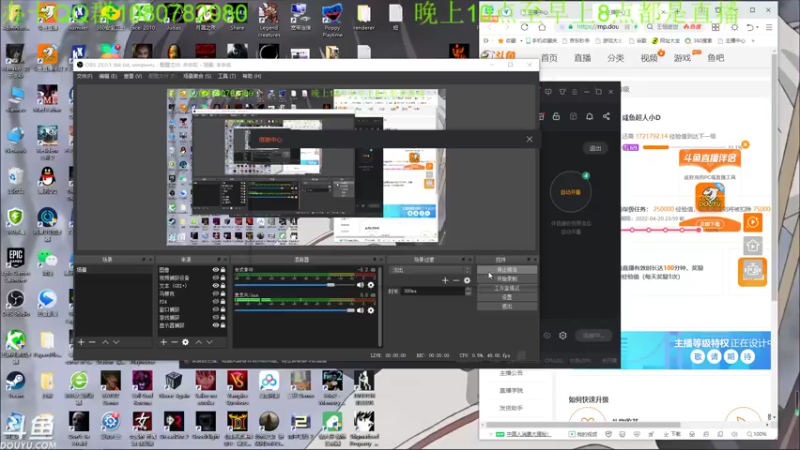The height and width of the screenshot is (450, 800).
Task: Click the 停止推流 button in Controls
Action: coord(507,269)
